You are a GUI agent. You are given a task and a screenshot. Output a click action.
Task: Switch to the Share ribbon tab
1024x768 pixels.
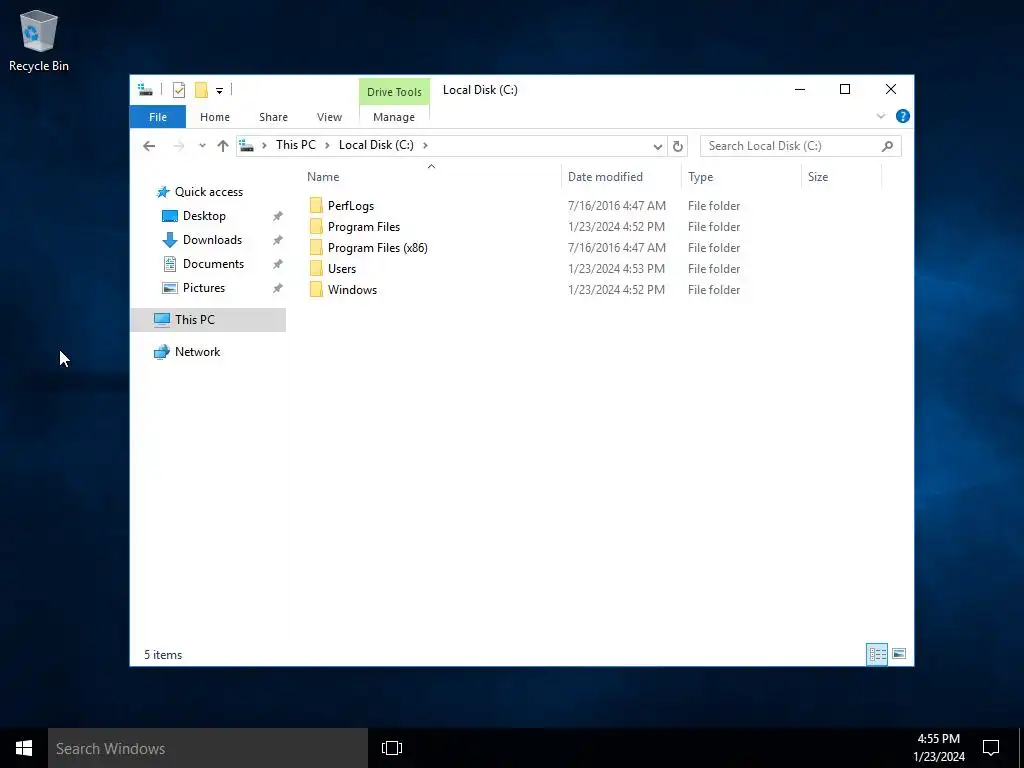(273, 117)
